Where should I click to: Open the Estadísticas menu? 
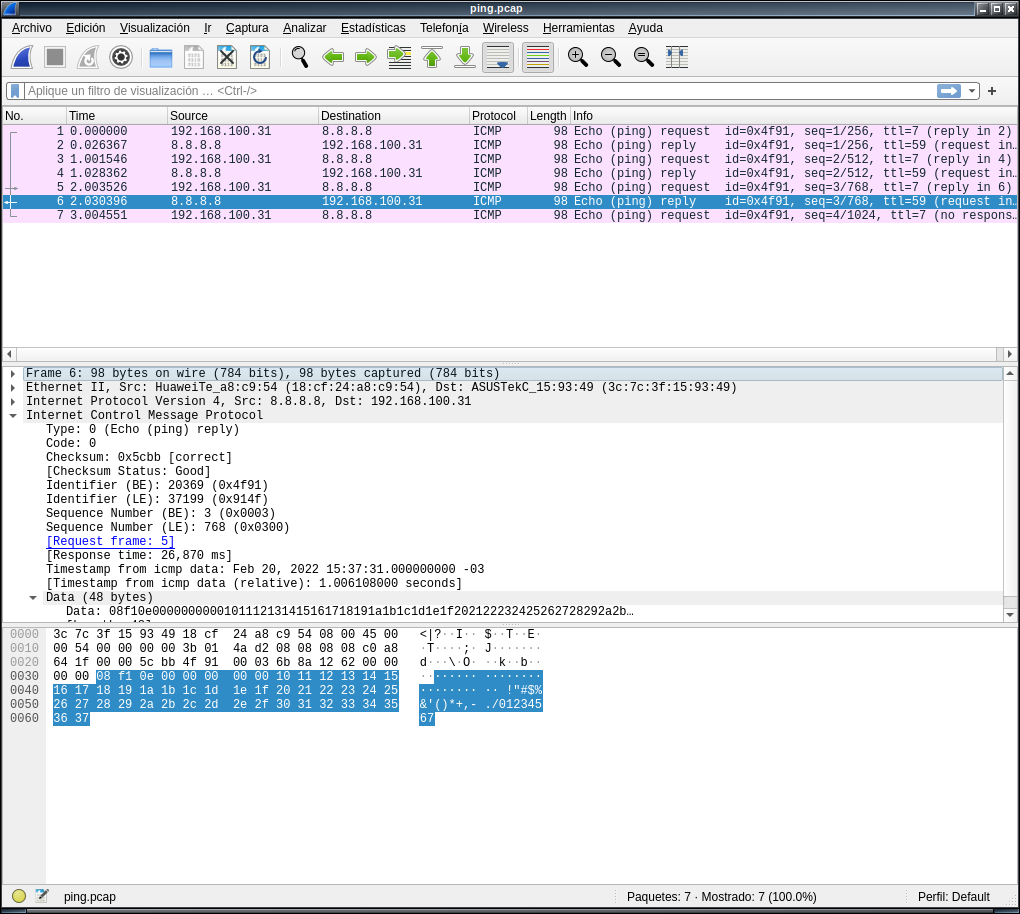coord(373,28)
